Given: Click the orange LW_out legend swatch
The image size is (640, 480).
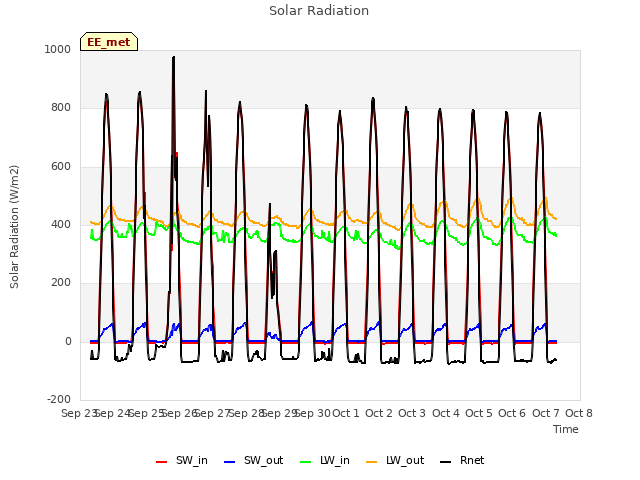Looking at the screenshot, I should tap(372, 462).
